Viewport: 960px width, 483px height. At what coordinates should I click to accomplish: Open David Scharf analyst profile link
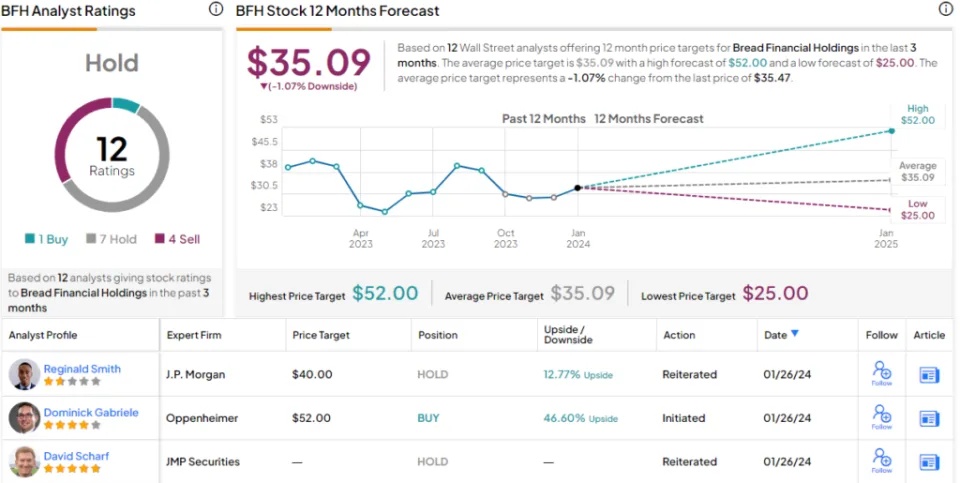coord(76,456)
